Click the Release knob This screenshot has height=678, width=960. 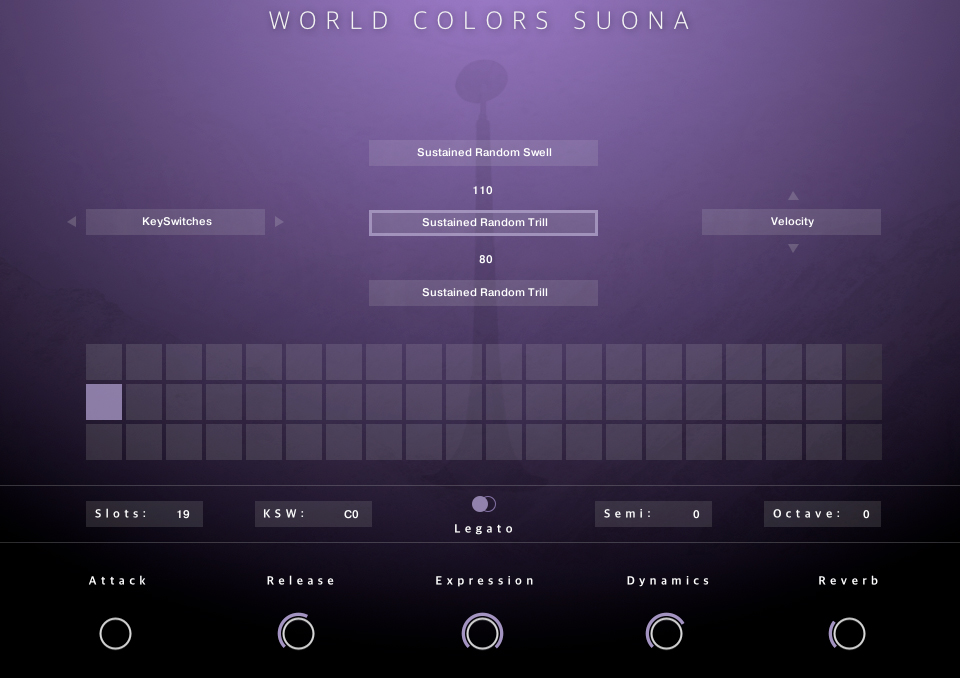(x=297, y=633)
